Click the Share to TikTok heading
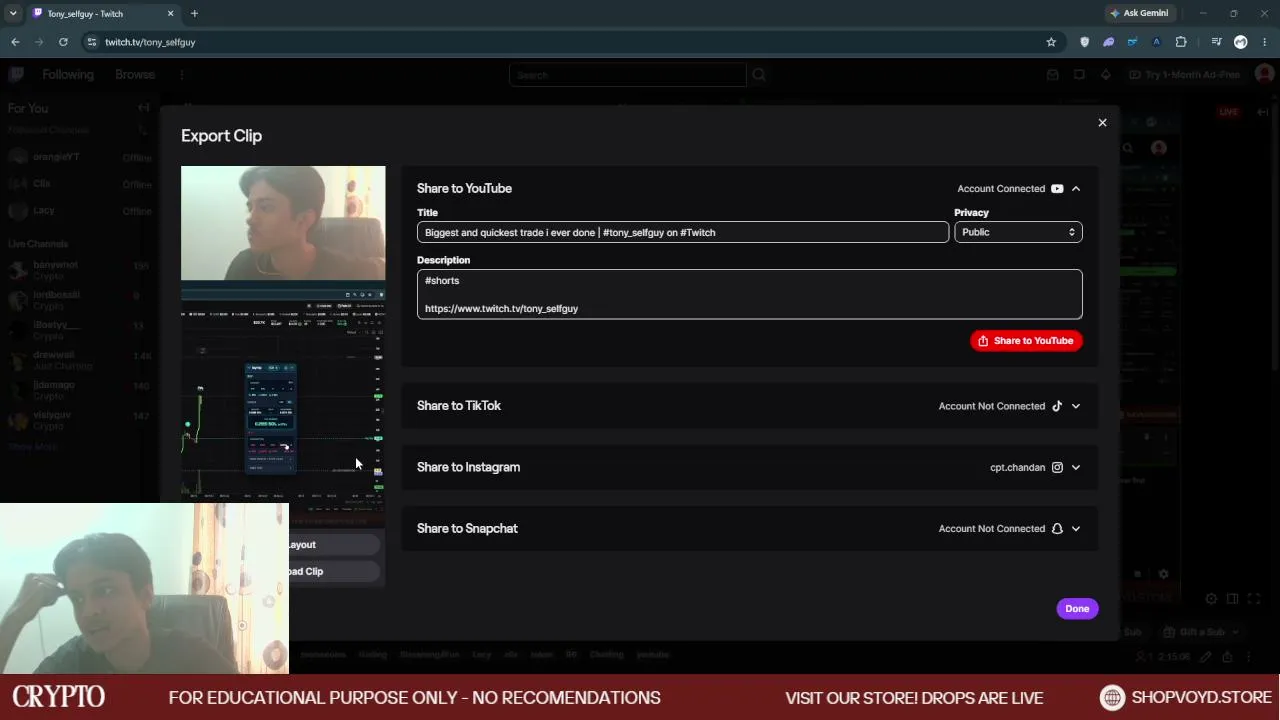1280x720 pixels. tap(459, 406)
